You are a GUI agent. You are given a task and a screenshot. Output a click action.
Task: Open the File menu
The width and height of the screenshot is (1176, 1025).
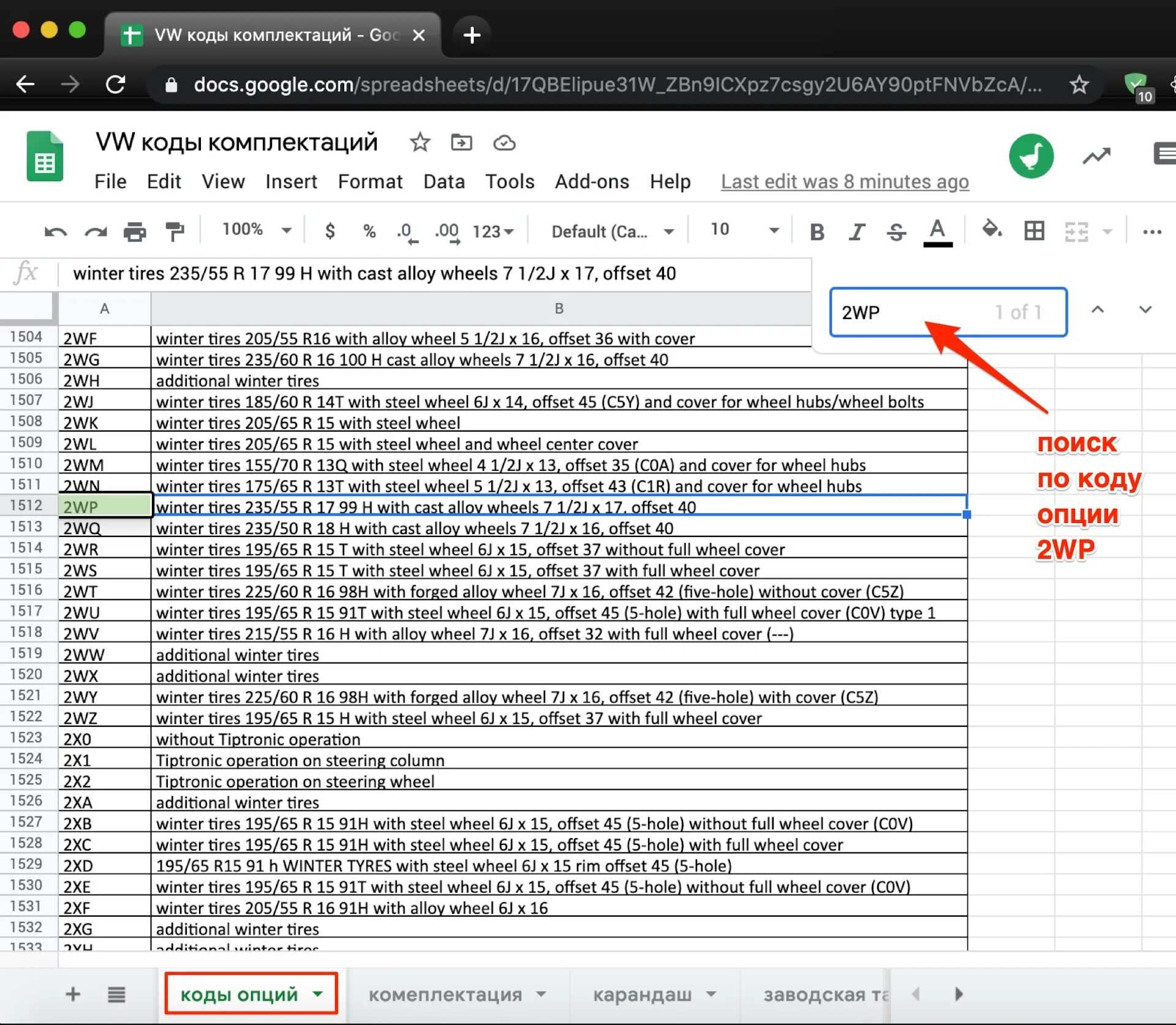(x=109, y=181)
